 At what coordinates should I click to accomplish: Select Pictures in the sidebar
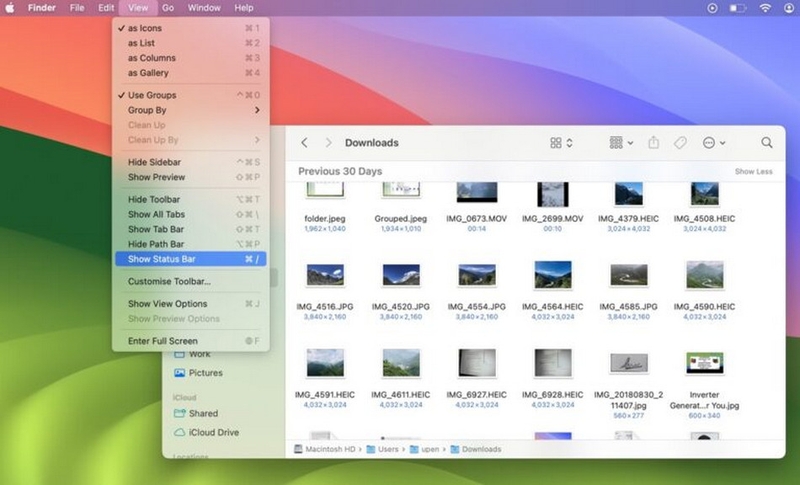pos(199,373)
